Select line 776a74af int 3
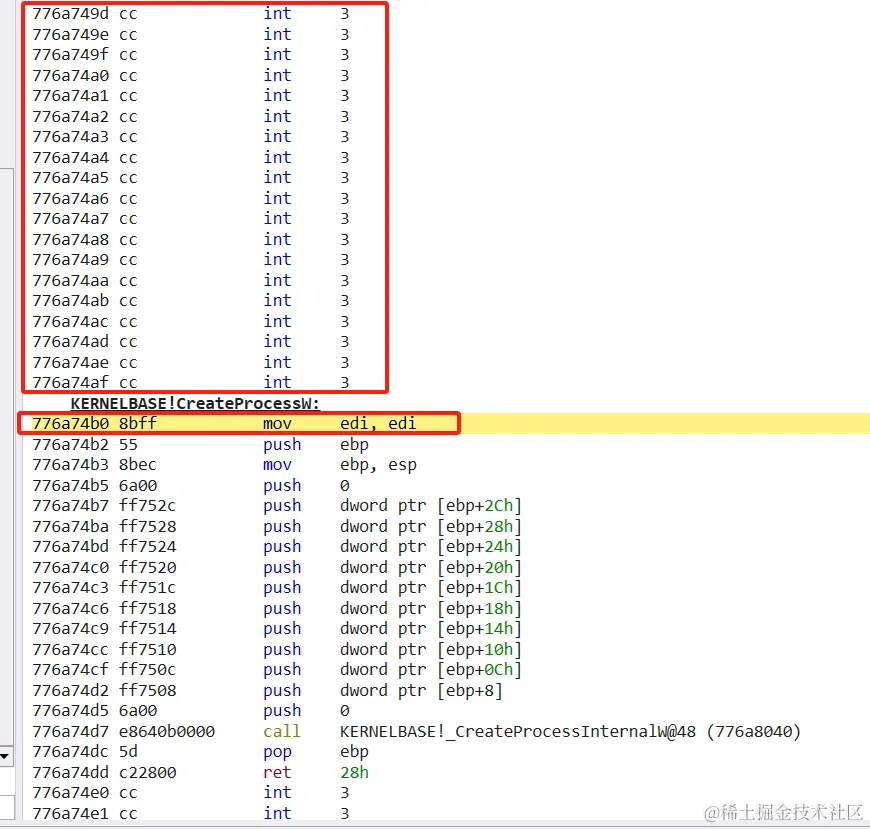Image resolution: width=870 pixels, height=829 pixels. pyautogui.click(x=191, y=382)
